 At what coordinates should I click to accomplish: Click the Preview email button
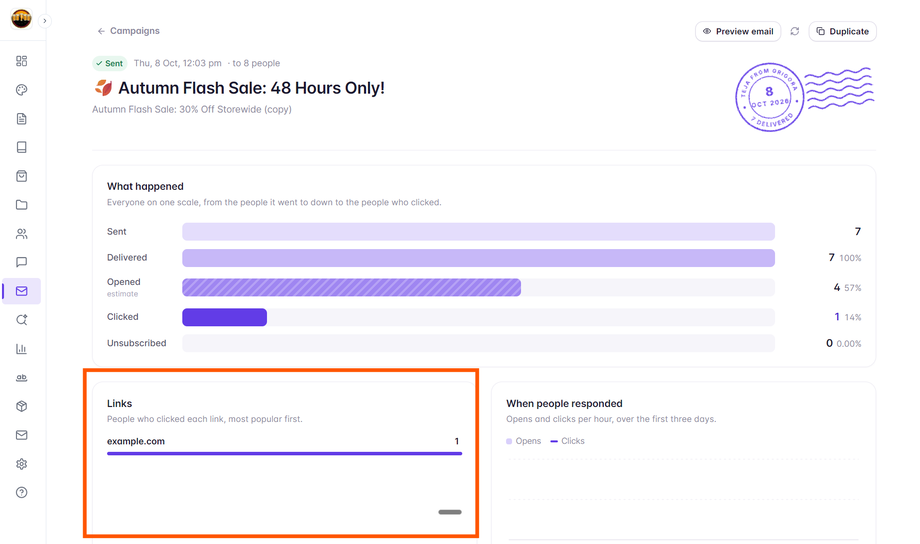tap(738, 31)
